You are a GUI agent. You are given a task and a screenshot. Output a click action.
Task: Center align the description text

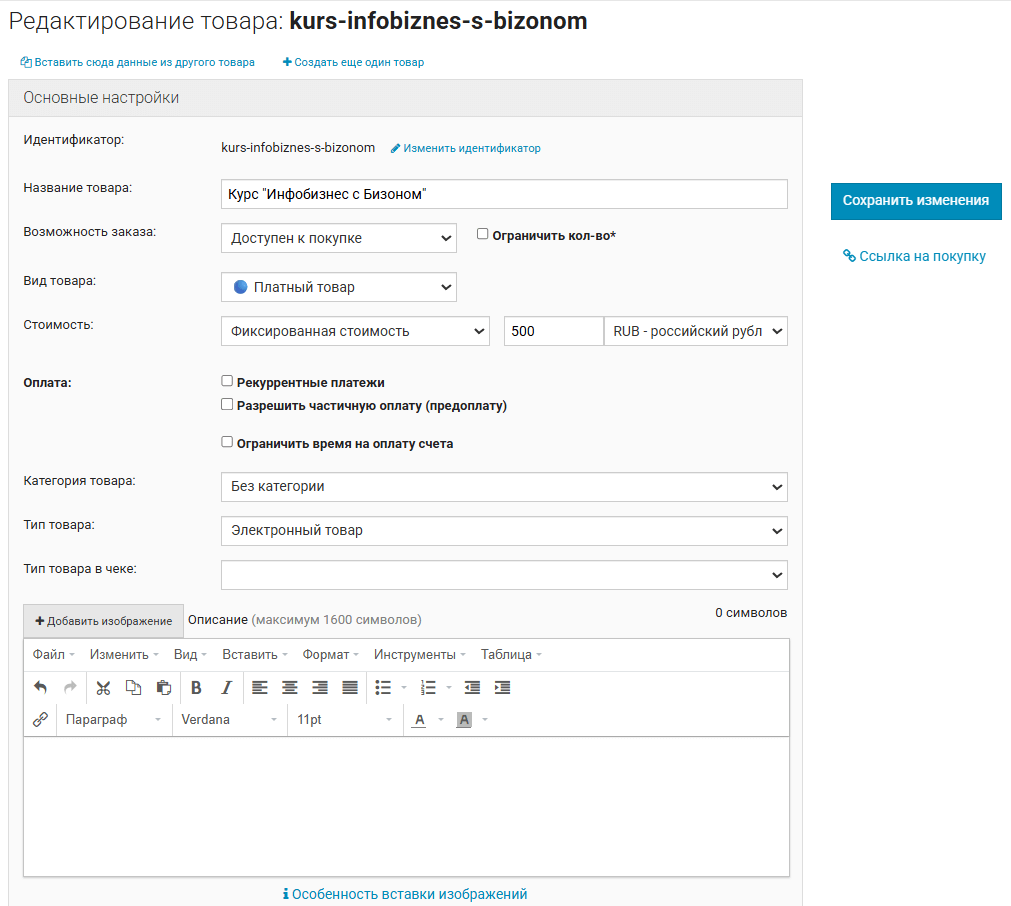pos(290,688)
